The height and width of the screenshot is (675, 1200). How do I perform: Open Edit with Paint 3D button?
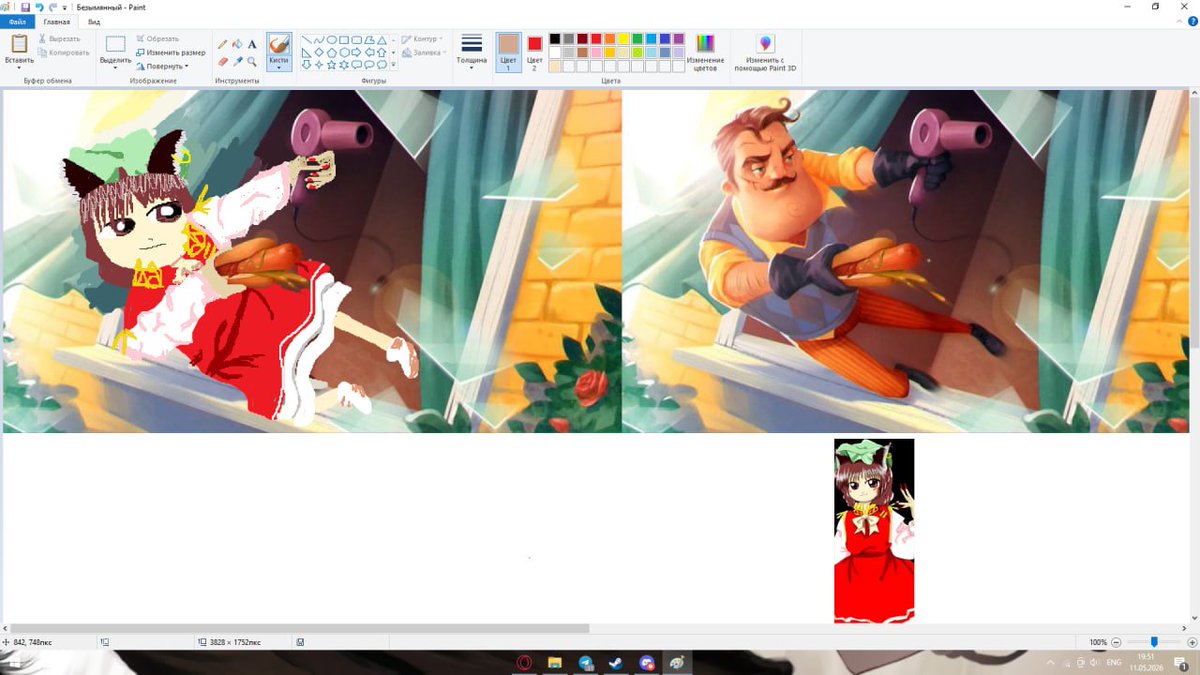pos(765,52)
